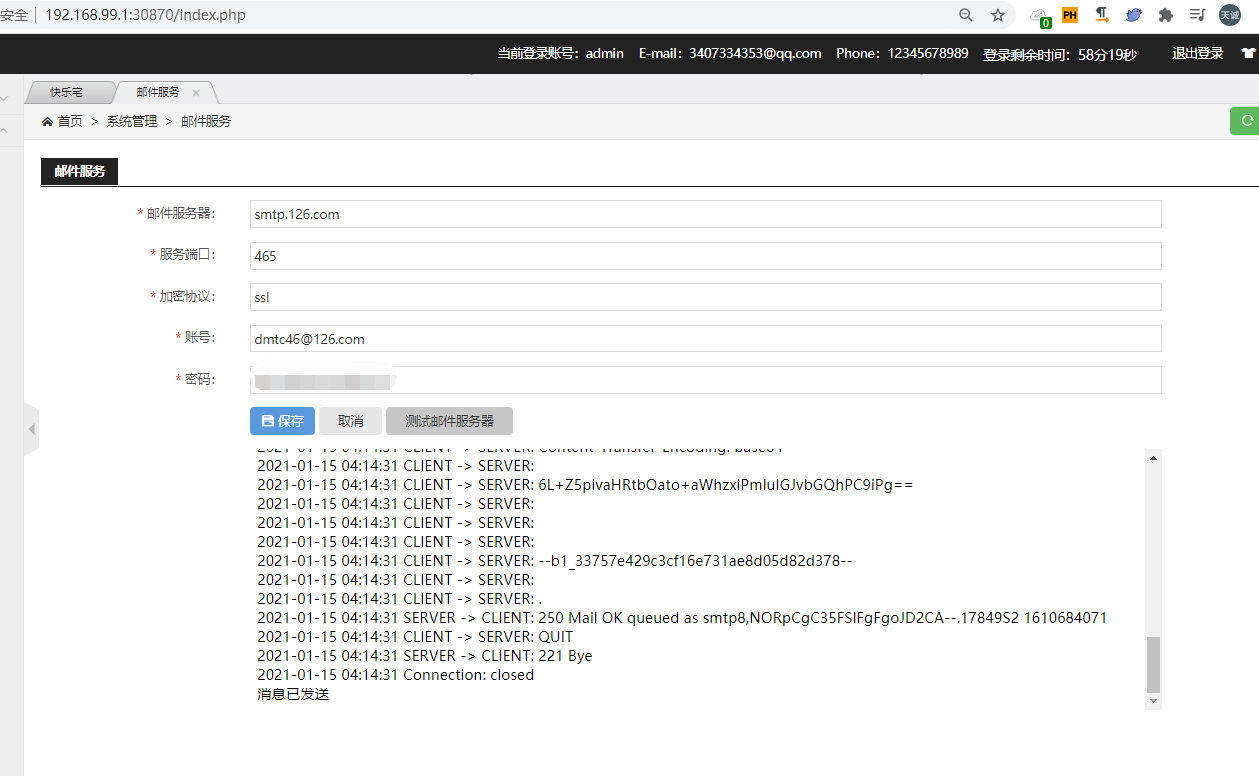Screen dimensions: 1259x776
Task: Switch to the 快乐宅 tab
Action: click(x=67, y=92)
